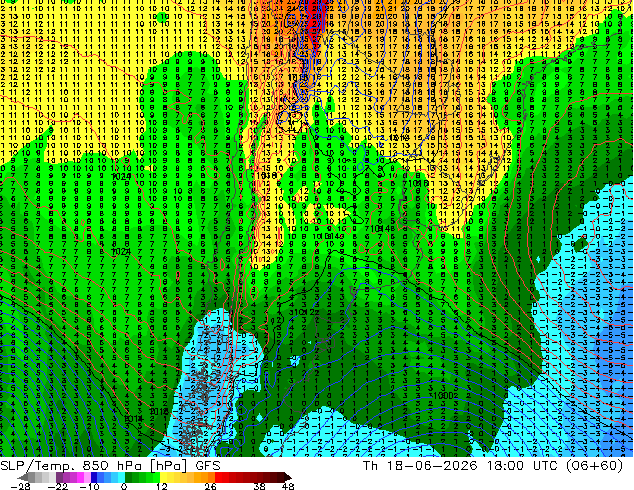Pick the magenta segment of the temperature legend
Screen dimensions: 634x490
tap(80, 477)
